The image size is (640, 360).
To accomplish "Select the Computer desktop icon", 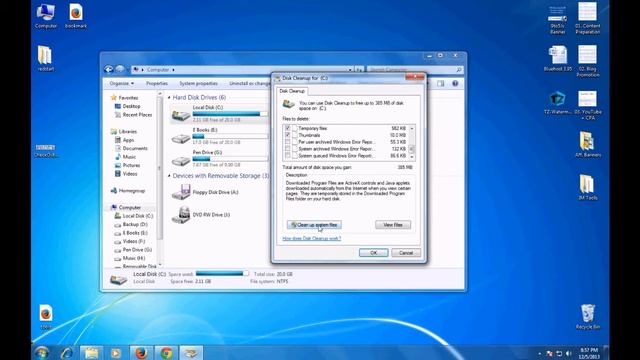I will tap(46, 16).
